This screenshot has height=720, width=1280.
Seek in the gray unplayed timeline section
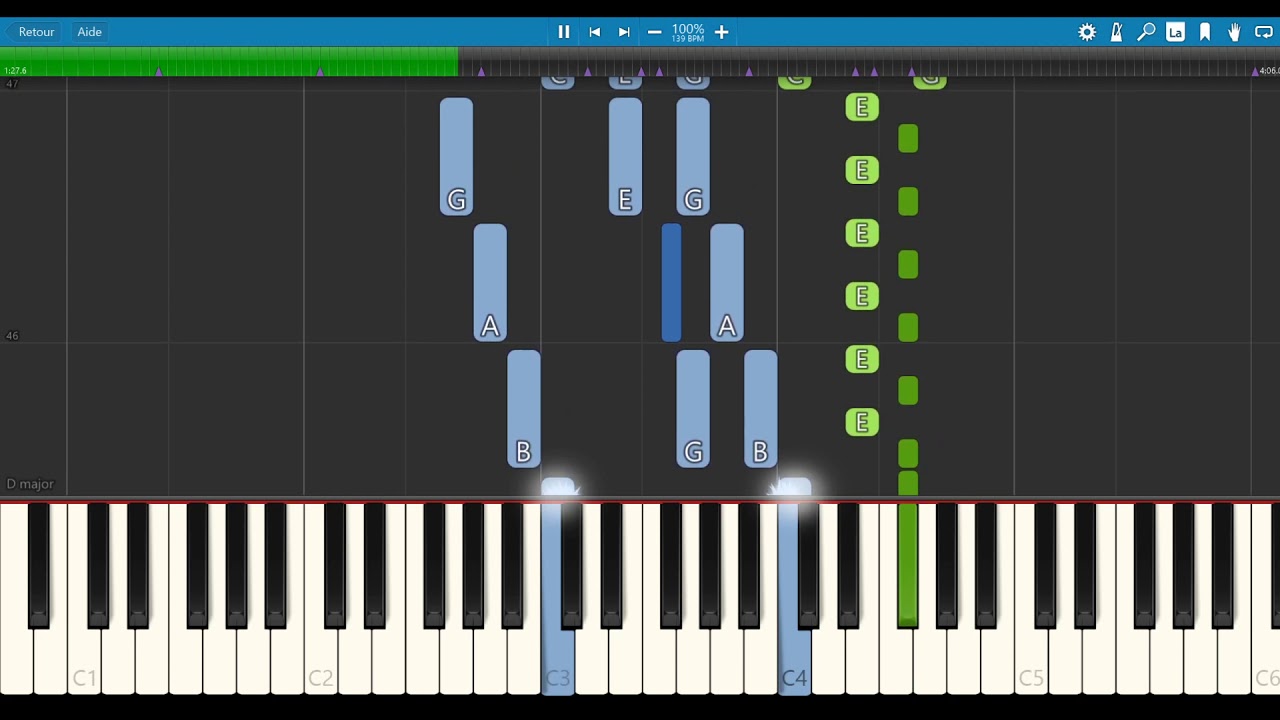pos(869,61)
